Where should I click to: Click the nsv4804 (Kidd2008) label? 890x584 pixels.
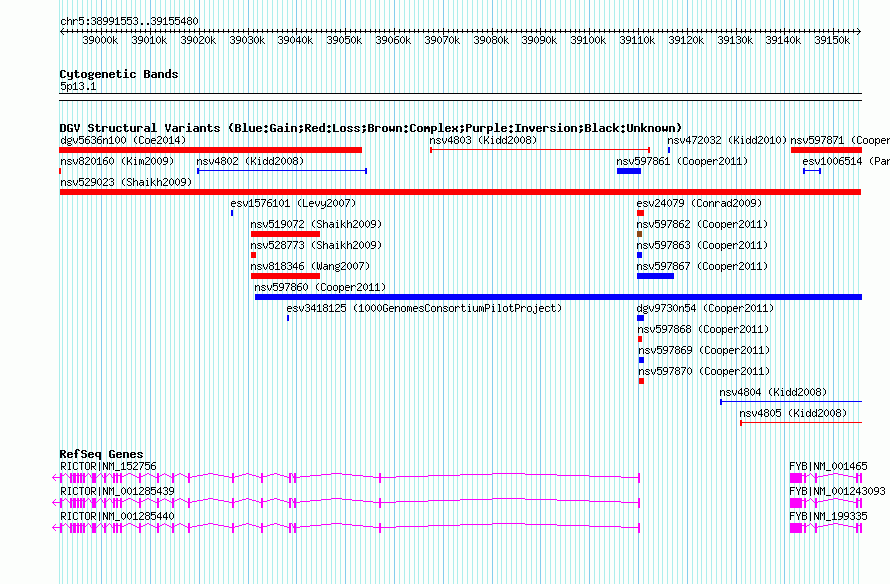click(x=773, y=392)
